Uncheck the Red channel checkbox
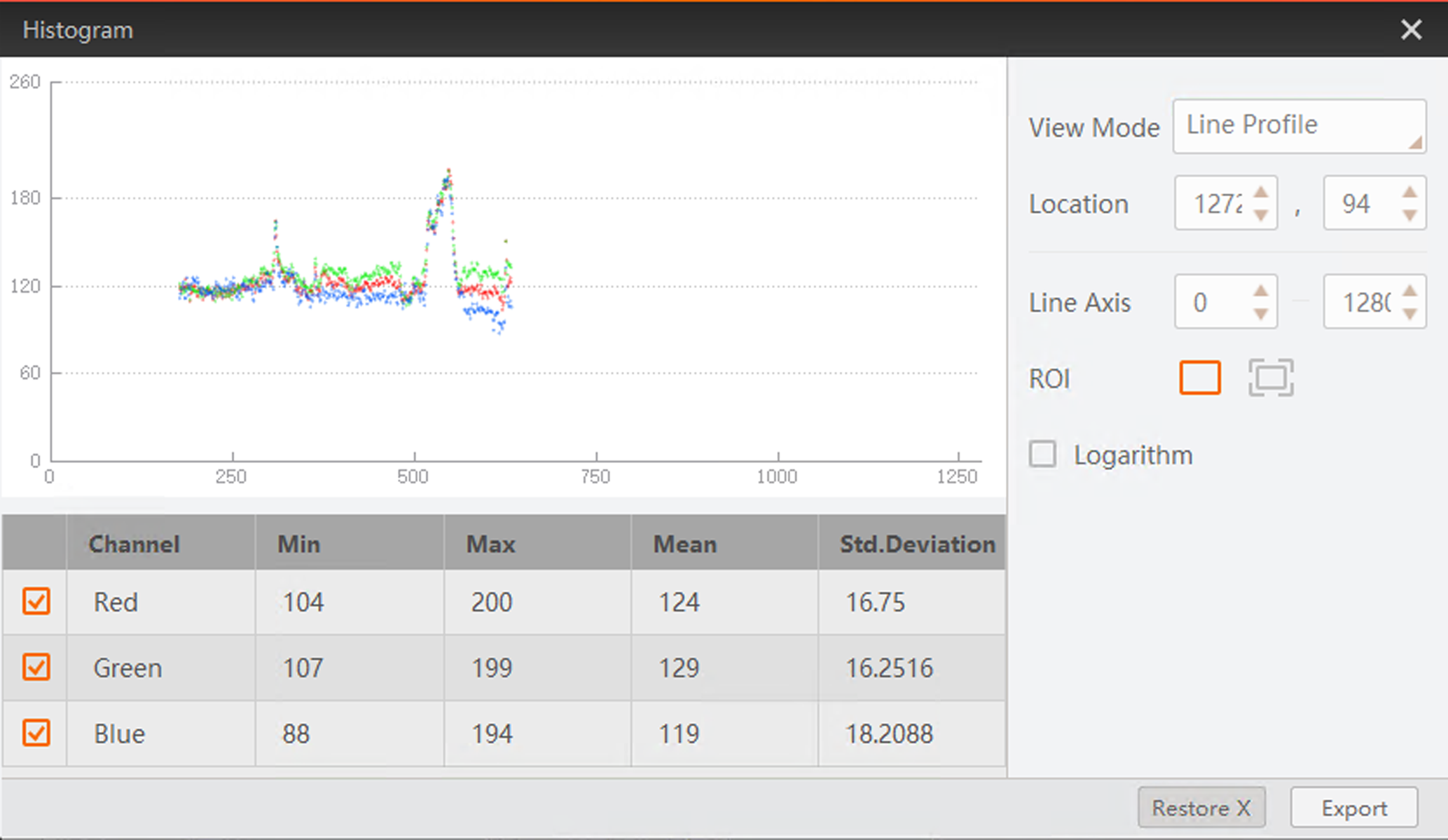1448x840 pixels. pyautogui.click(x=36, y=601)
